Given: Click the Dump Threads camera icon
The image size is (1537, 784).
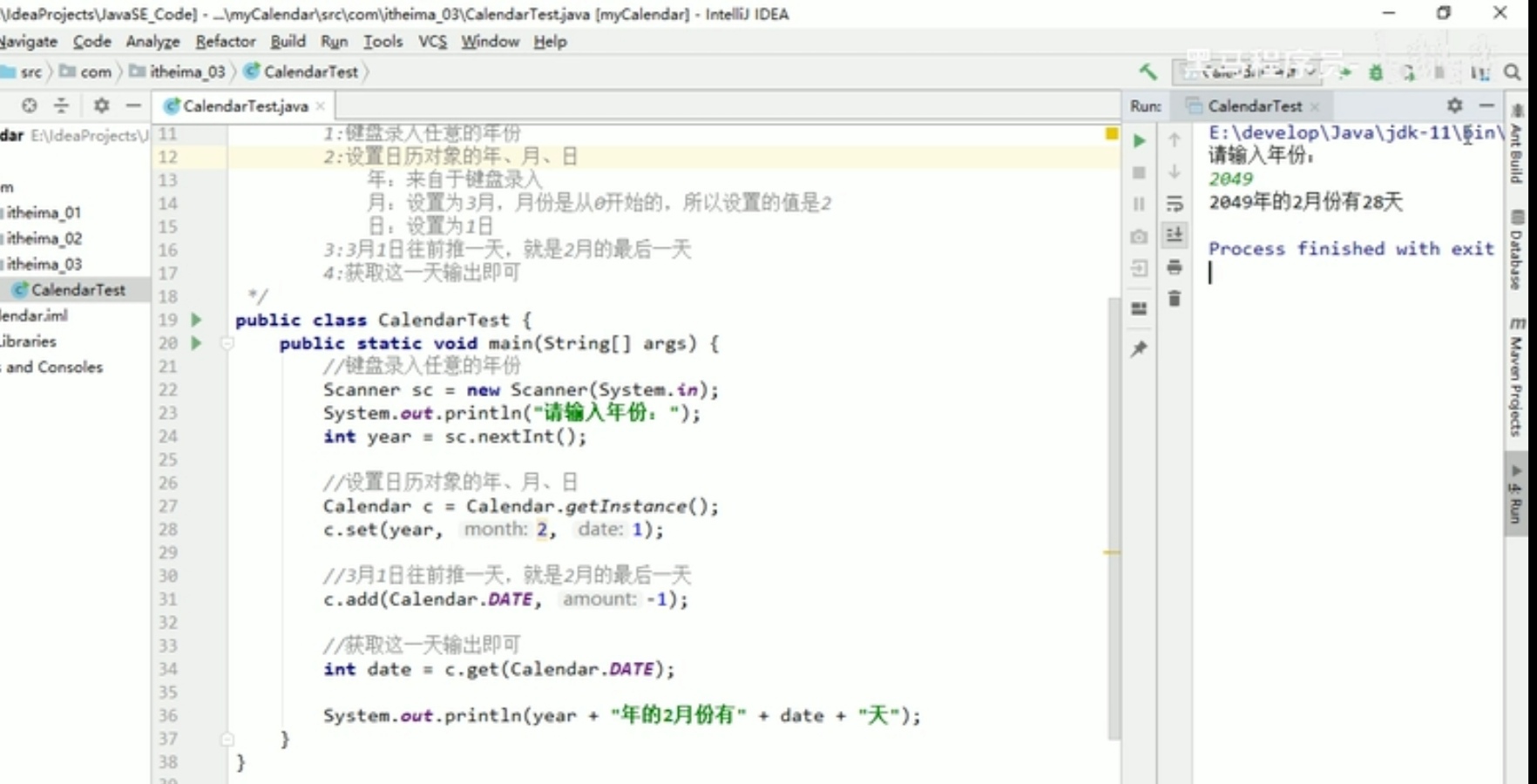Looking at the screenshot, I should [1139, 236].
